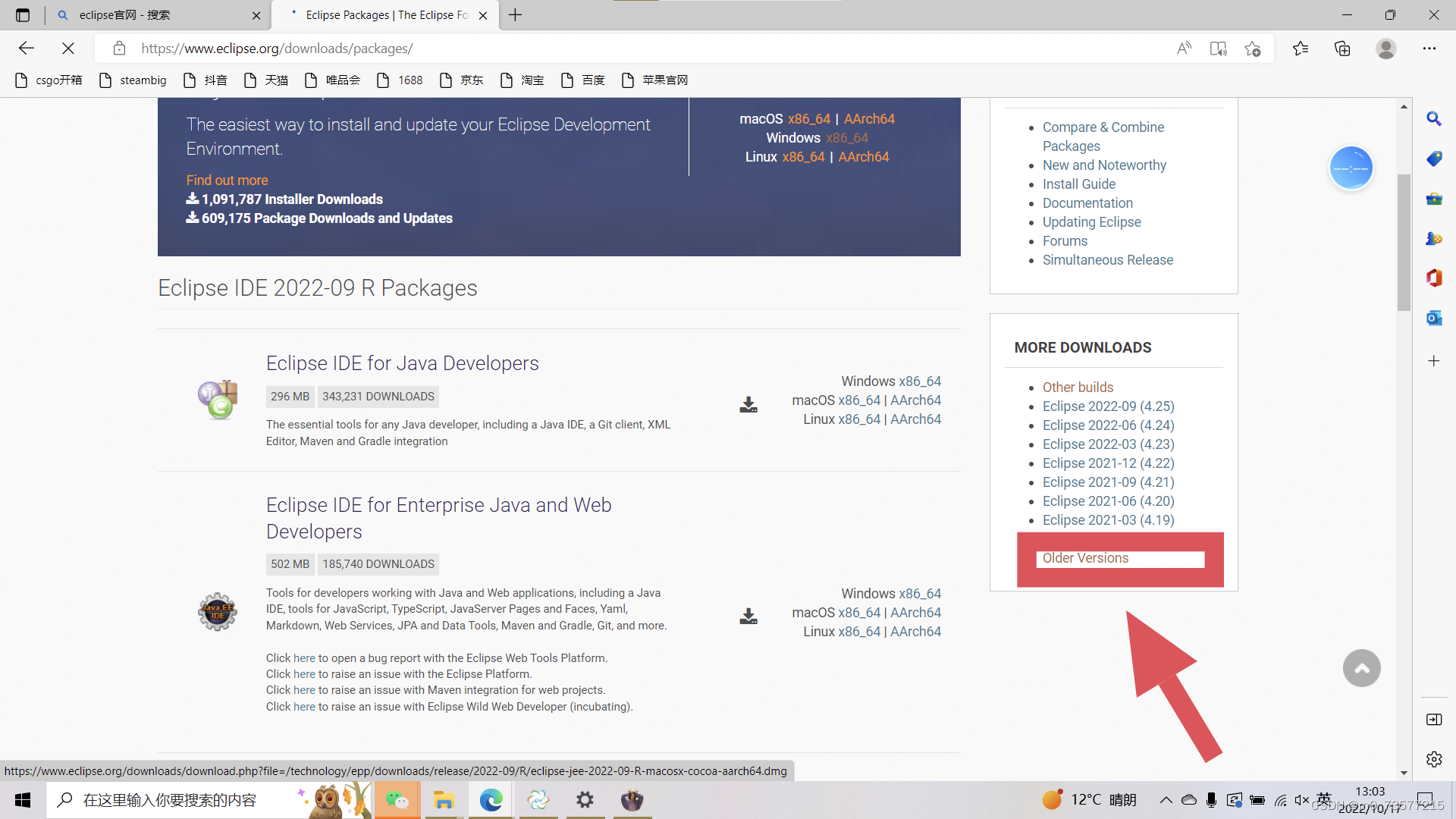This screenshot has height=819, width=1456.
Task: Open Read Aloud icon in address bar
Action: 1184,49
